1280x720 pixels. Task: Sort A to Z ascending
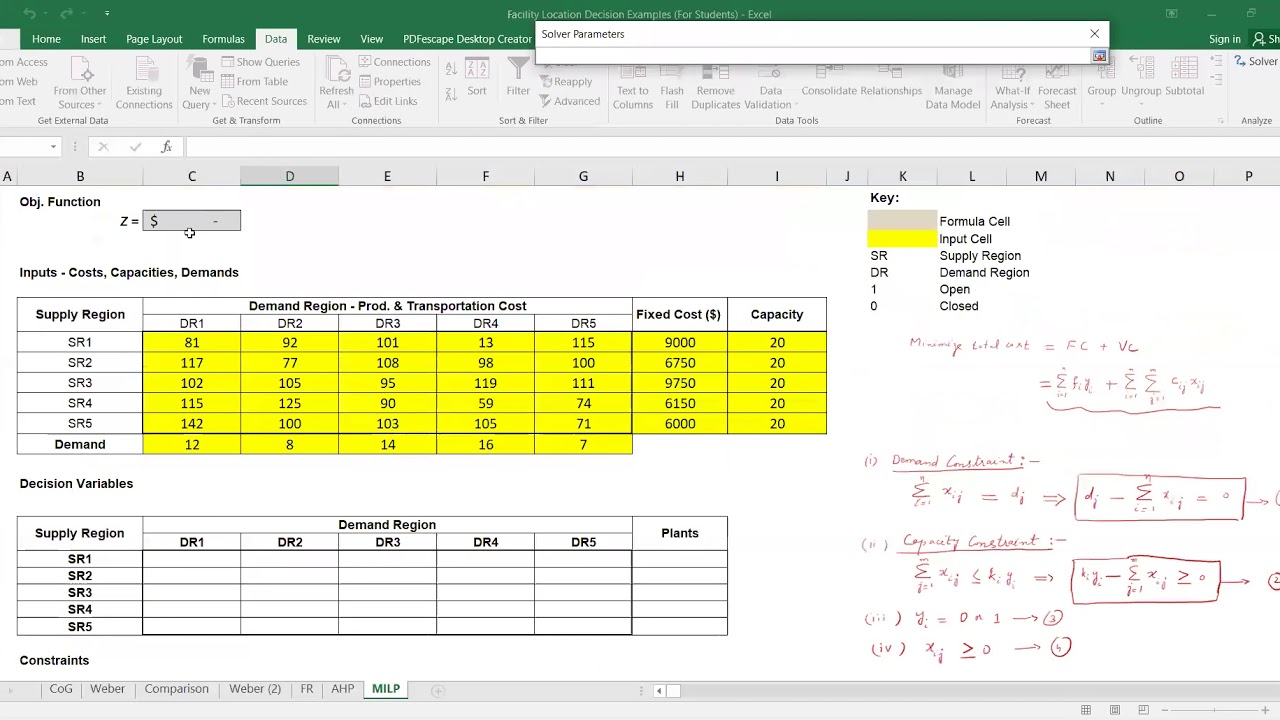click(x=451, y=69)
